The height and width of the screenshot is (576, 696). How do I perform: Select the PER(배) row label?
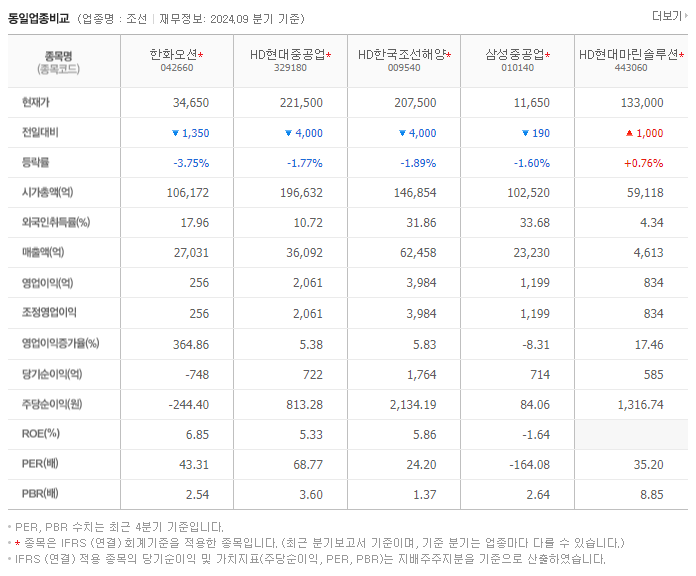pos(40,464)
